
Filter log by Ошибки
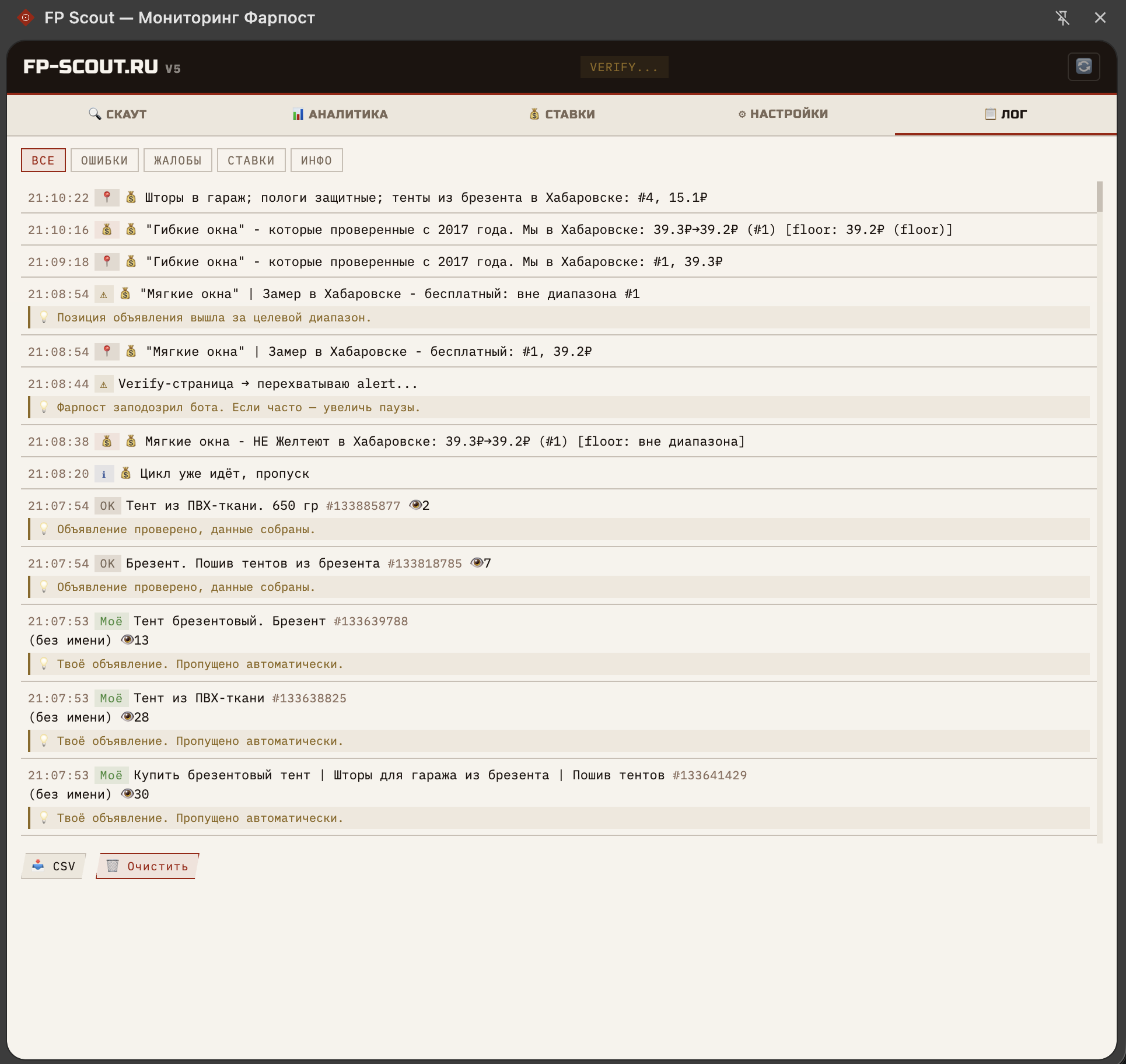(x=104, y=160)
